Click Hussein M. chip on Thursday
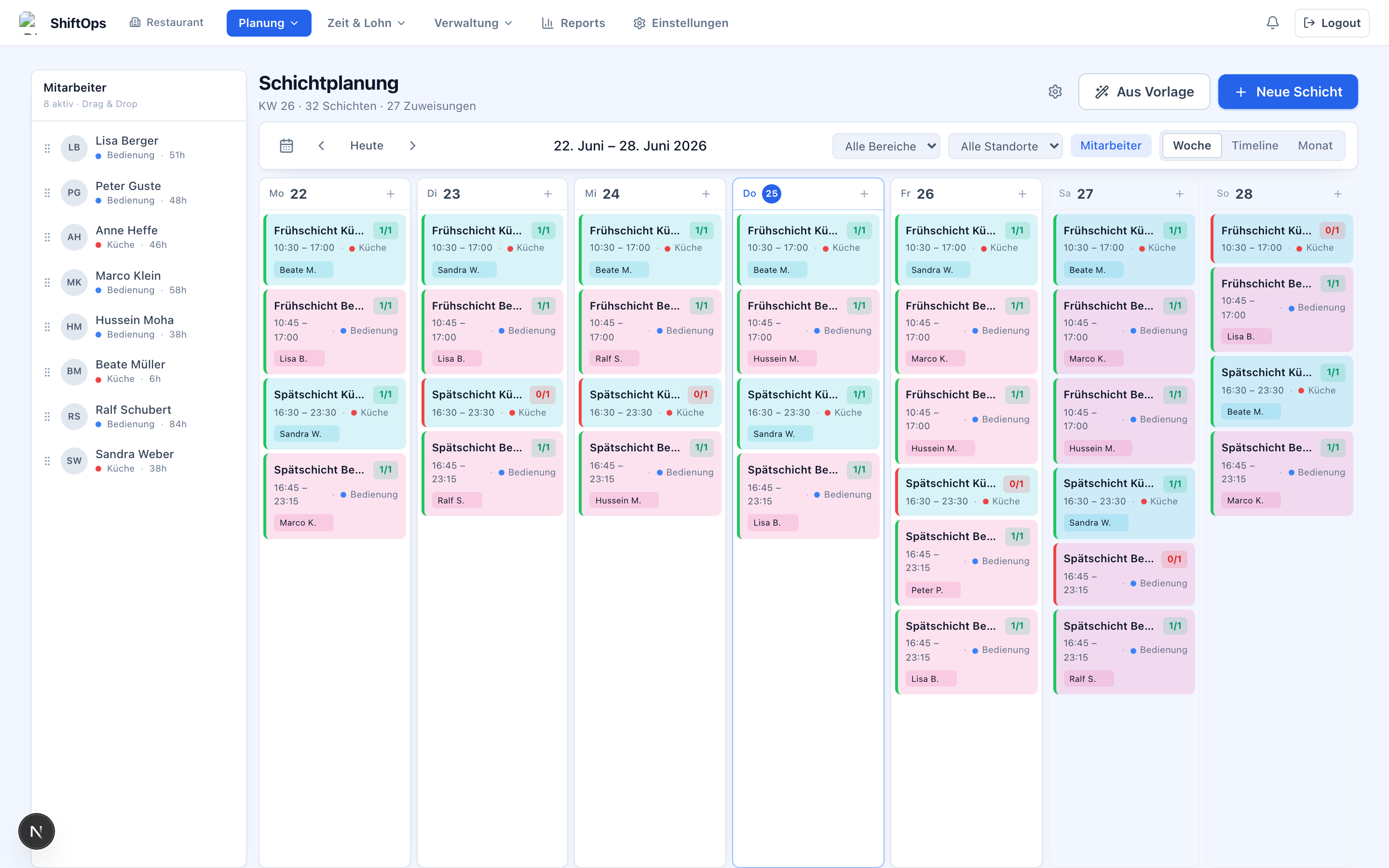The width and height of the screenshot is (1389, 868). click(x=782, y=359)
